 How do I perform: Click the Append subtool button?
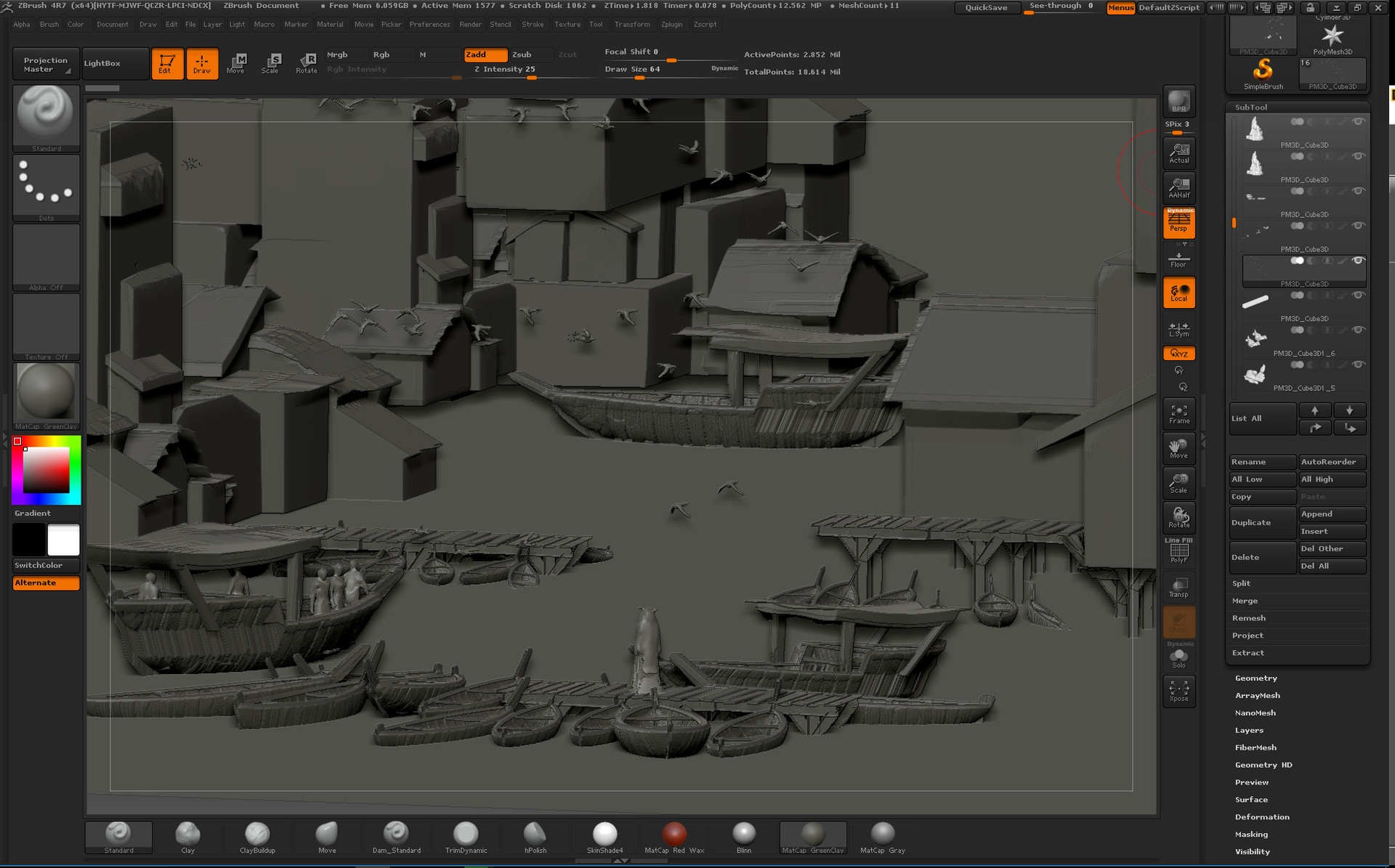pos(1333,514)
